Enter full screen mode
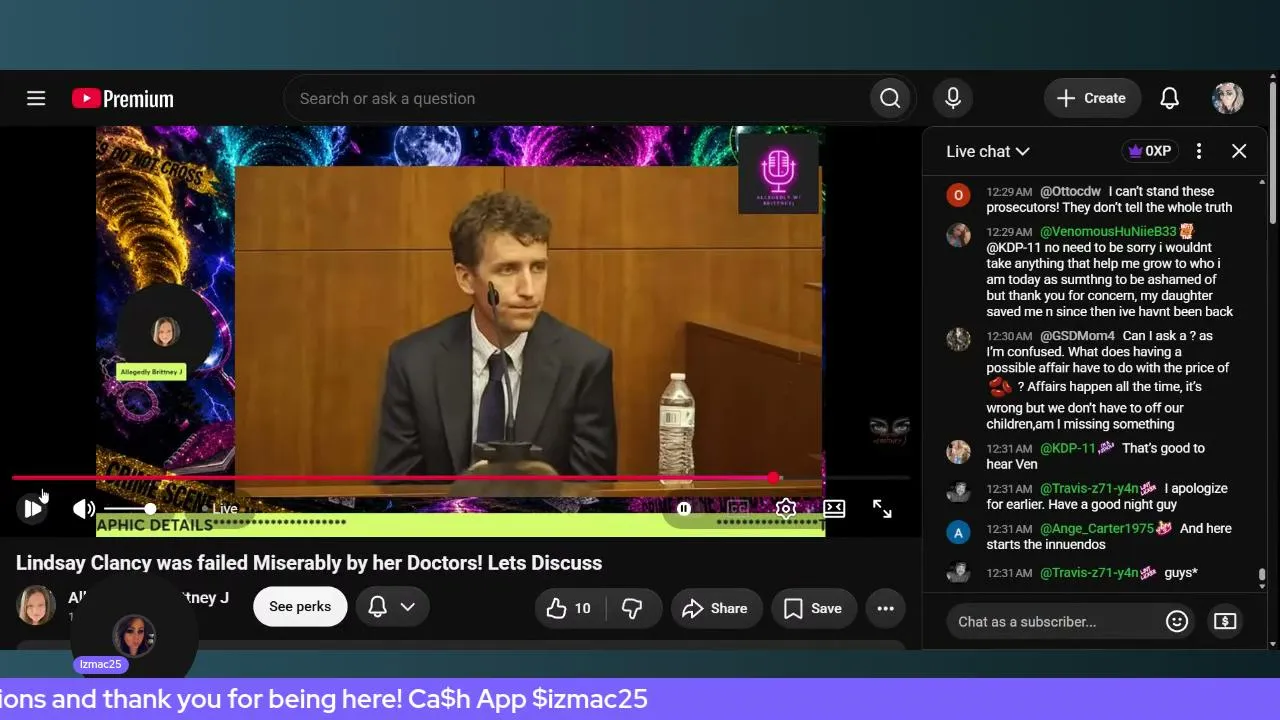 click(x=882, y=509)
